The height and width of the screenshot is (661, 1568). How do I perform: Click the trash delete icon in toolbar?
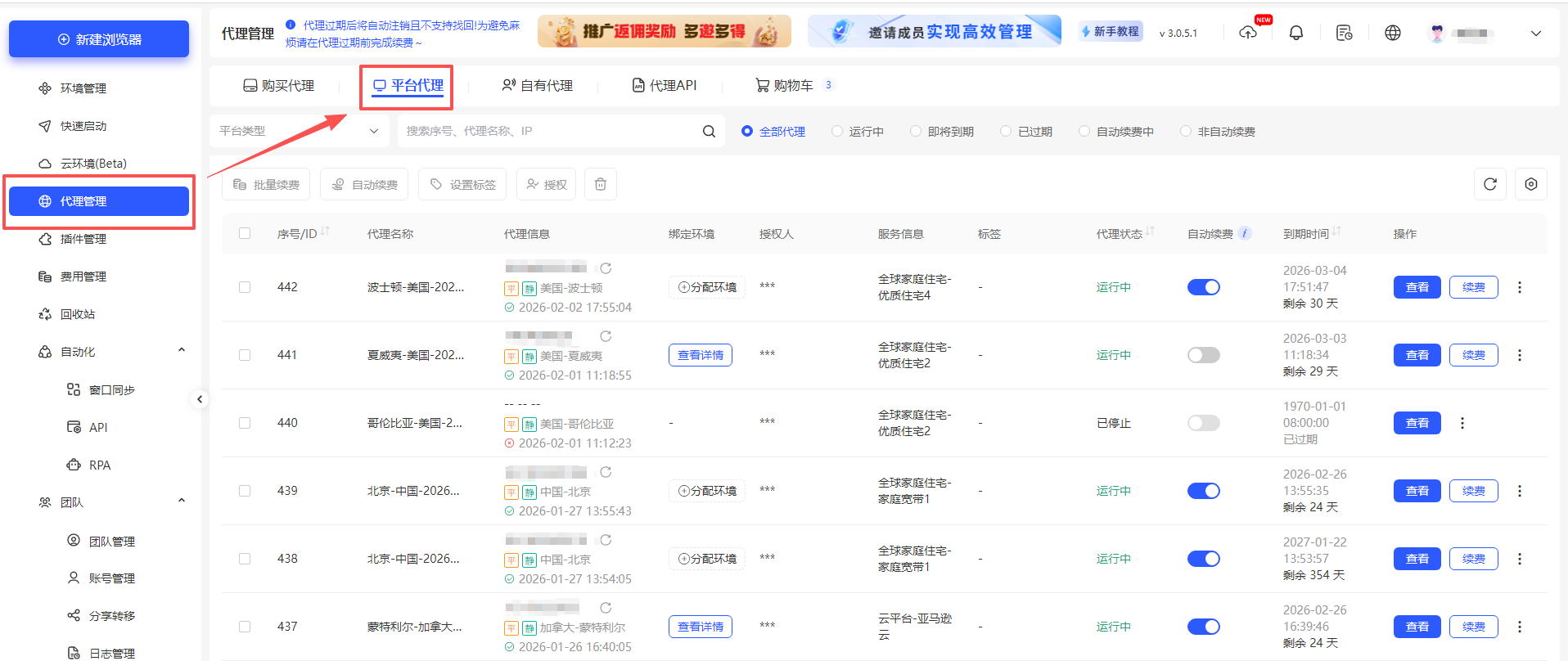601,184
